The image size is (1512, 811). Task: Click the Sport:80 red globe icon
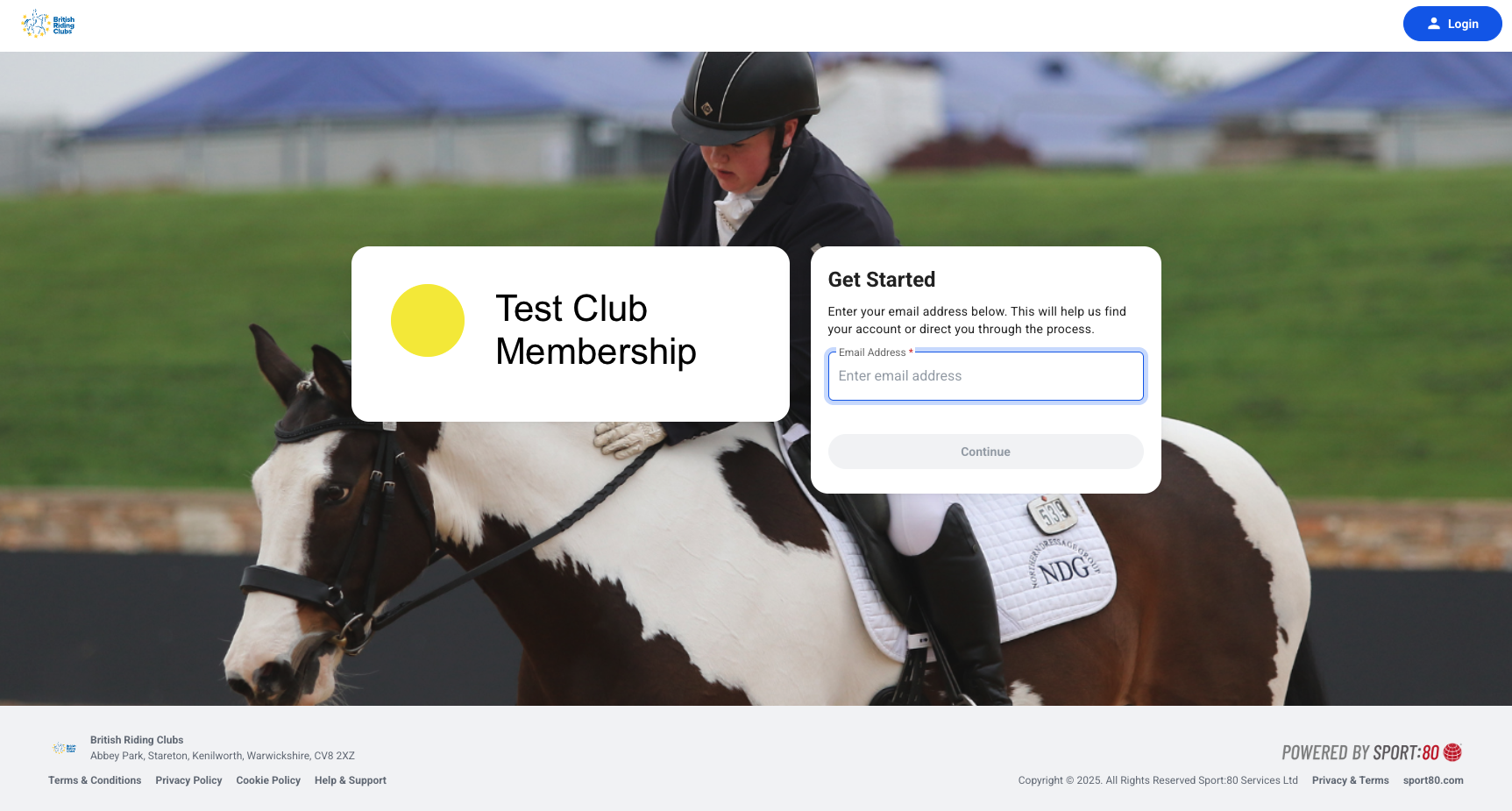point(1452,752)
